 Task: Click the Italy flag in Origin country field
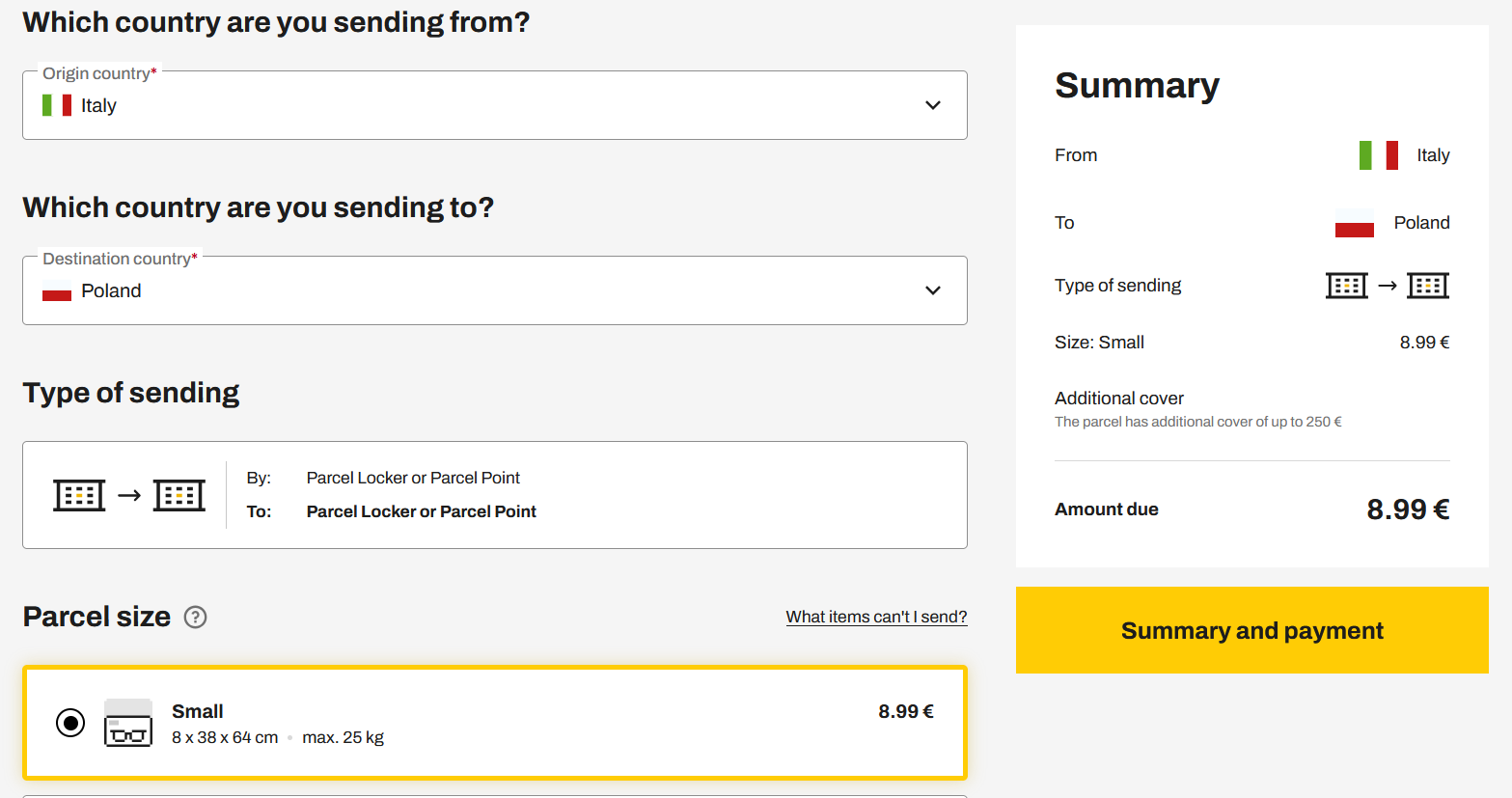click(57, 105)
